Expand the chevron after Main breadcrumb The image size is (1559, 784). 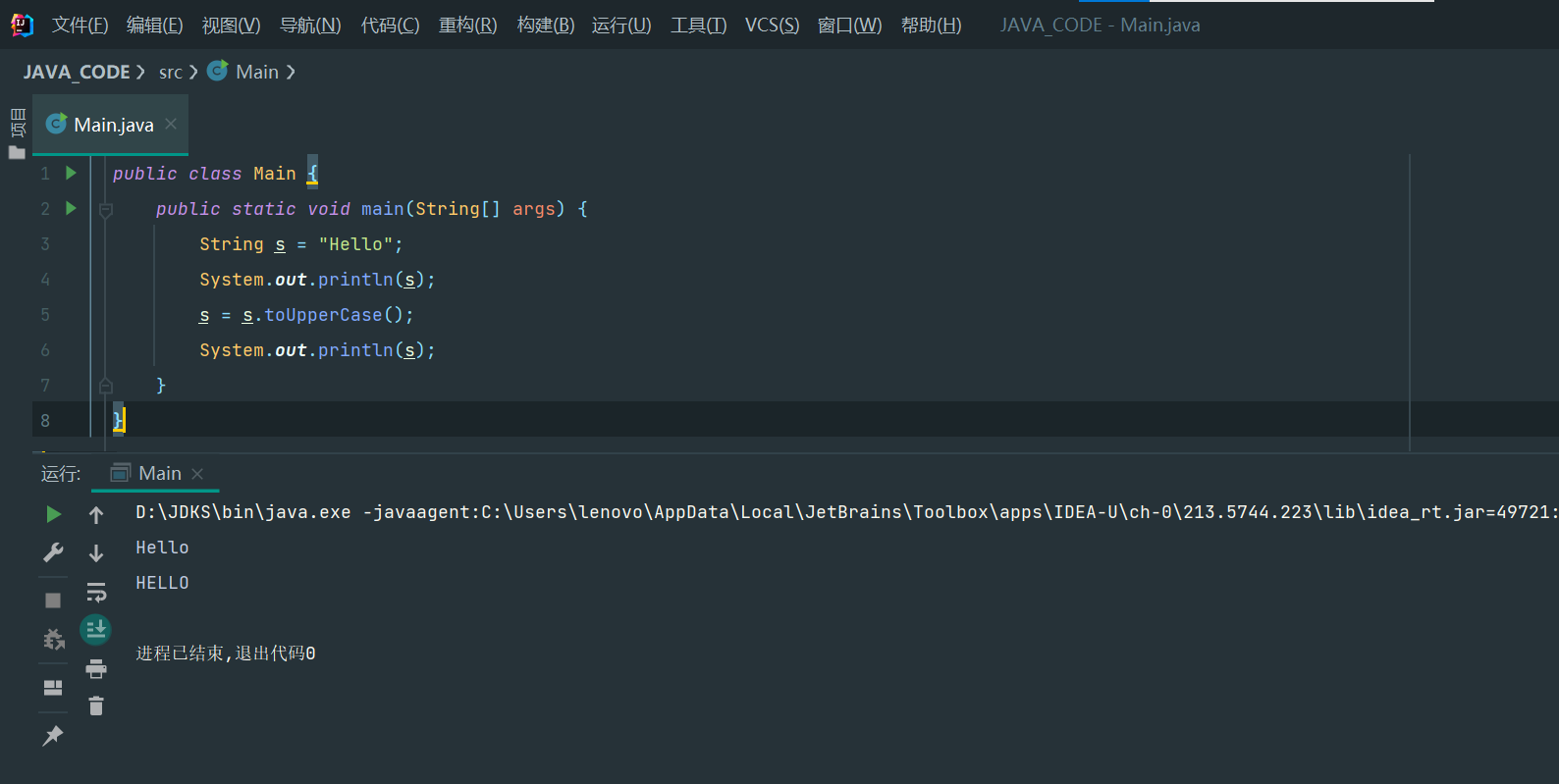click(x=291, y=72)
